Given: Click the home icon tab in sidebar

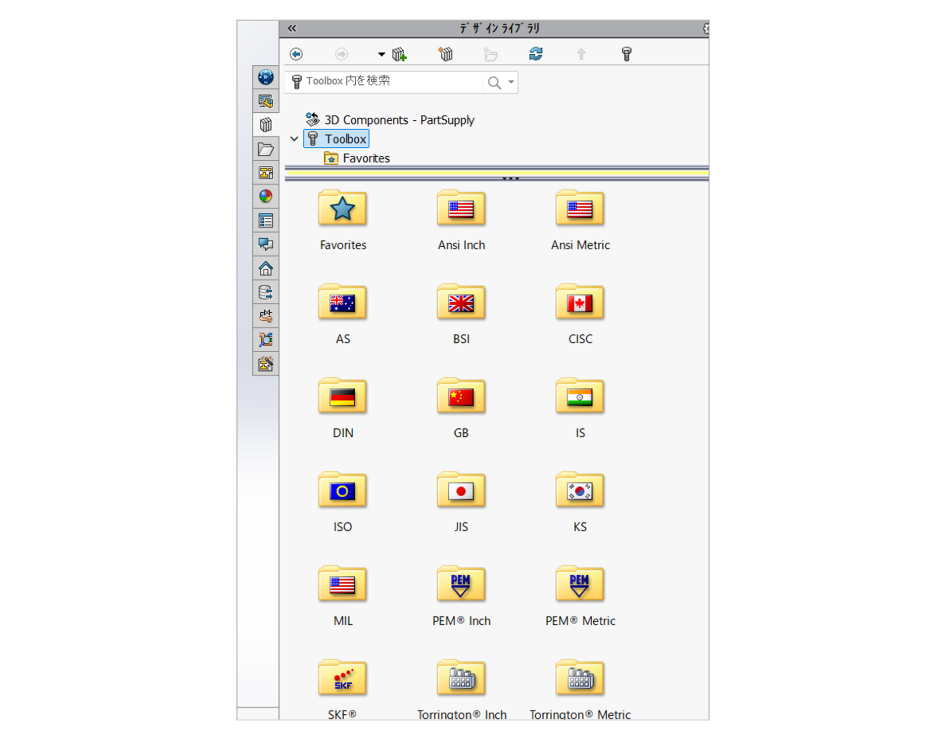Looking at the screenshot, I should [x=265, y=268].
